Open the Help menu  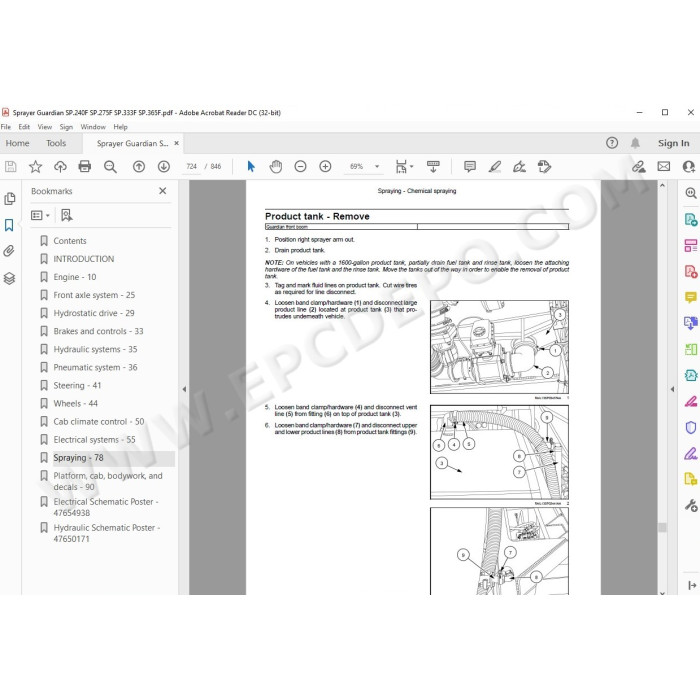point(121,127)
